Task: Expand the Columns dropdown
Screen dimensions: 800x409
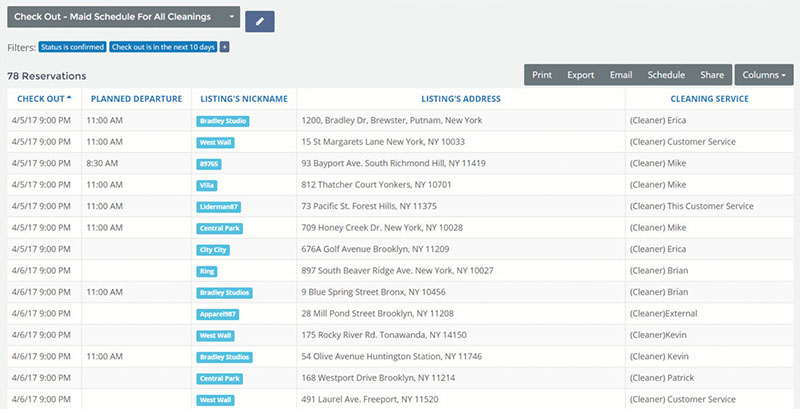Action: pos(763,75)
